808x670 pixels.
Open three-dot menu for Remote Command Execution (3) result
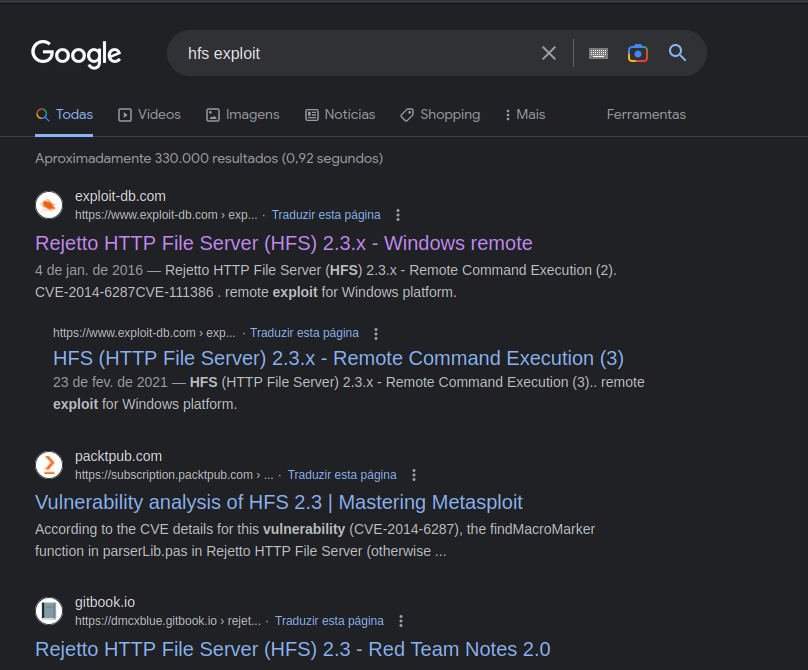376,333
